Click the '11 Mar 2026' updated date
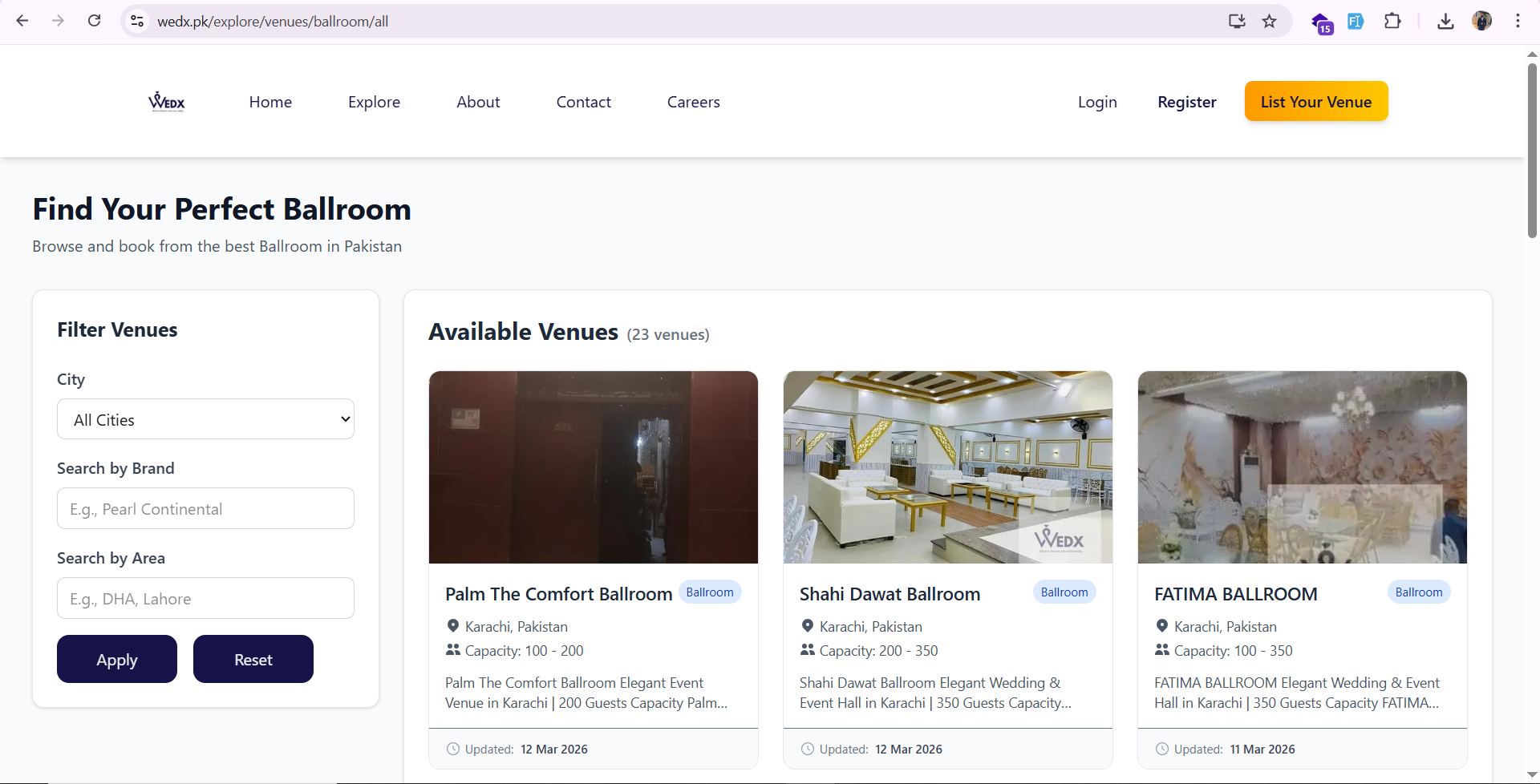Viewport: 1540px width, 784px height. coord(1262,749)
